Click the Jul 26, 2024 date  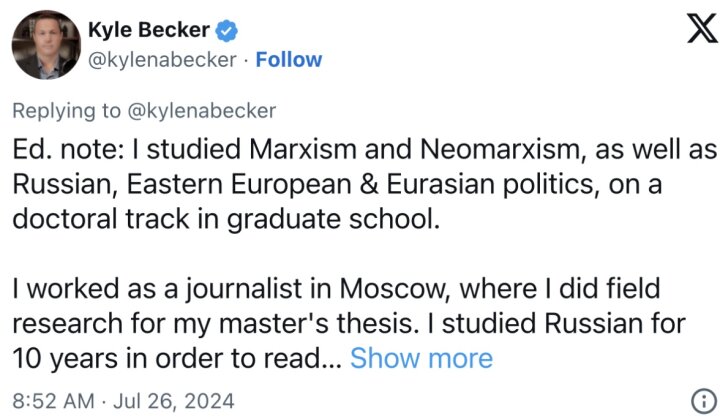(x=174, y=401)
